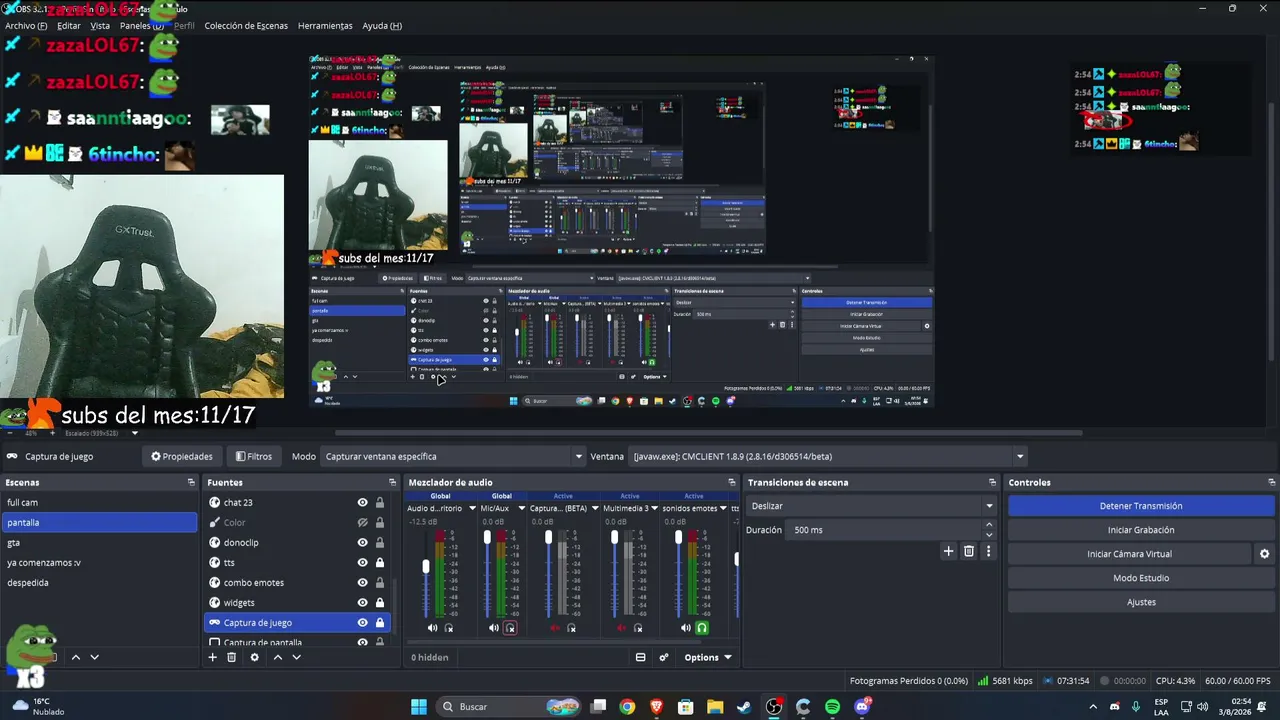Screen dimensions: 1280x720
Task: Open Spotify from the taskbar
Action: [833, 707]
